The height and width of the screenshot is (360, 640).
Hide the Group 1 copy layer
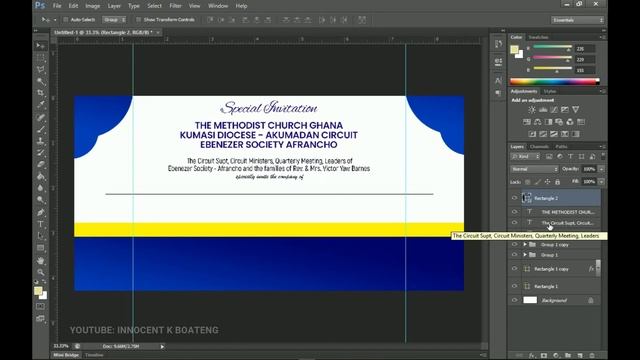[x=514, y=244]
